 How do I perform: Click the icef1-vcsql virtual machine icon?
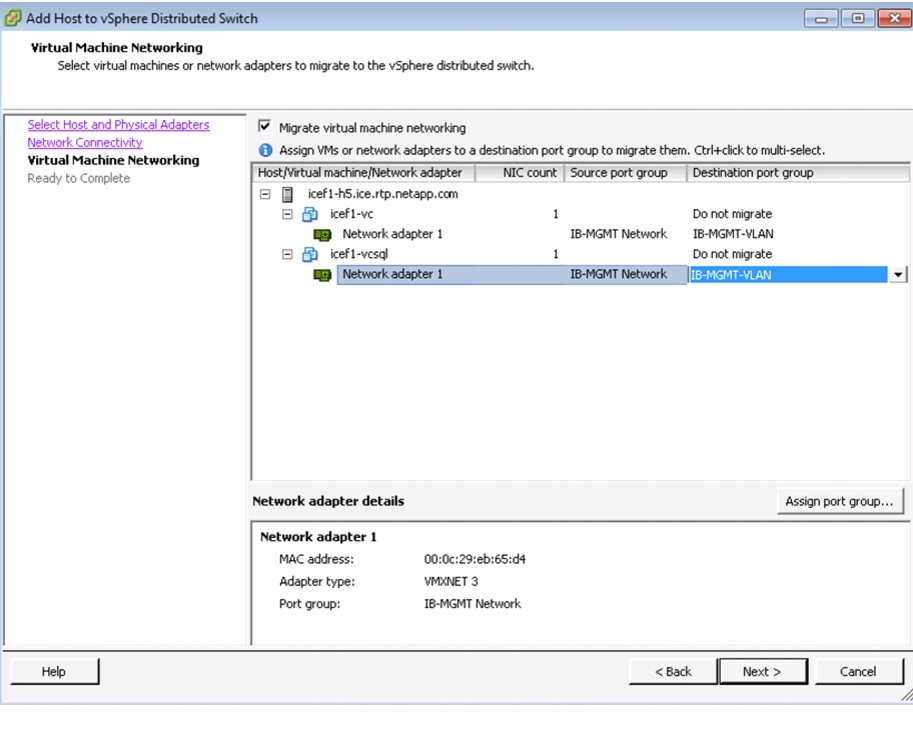click(310, 255)
